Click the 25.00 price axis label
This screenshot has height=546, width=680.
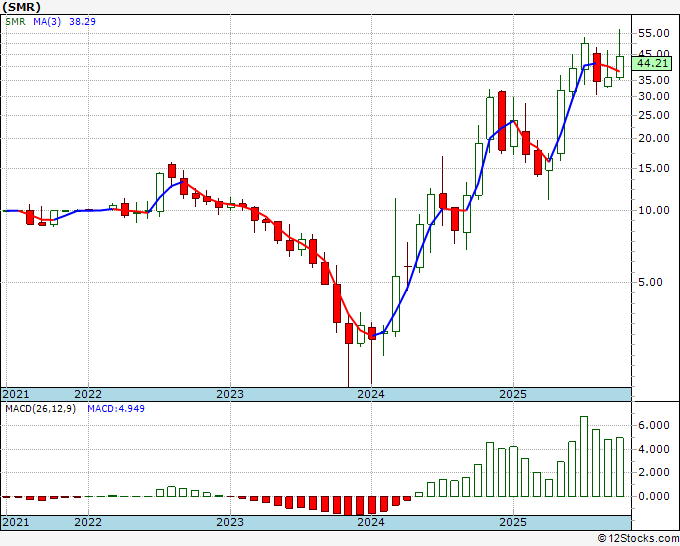[x=654, y=115]
